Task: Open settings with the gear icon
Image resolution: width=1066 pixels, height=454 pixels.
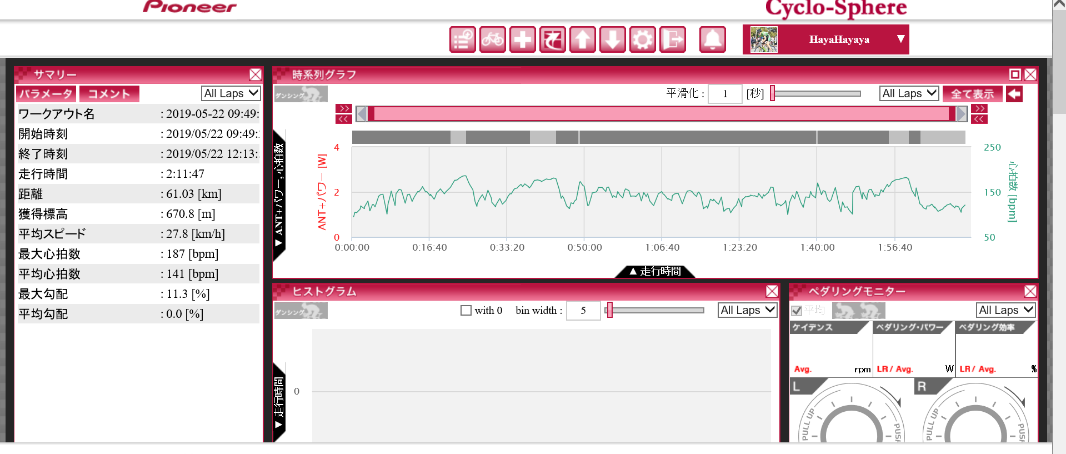Action: pos(642,40)
